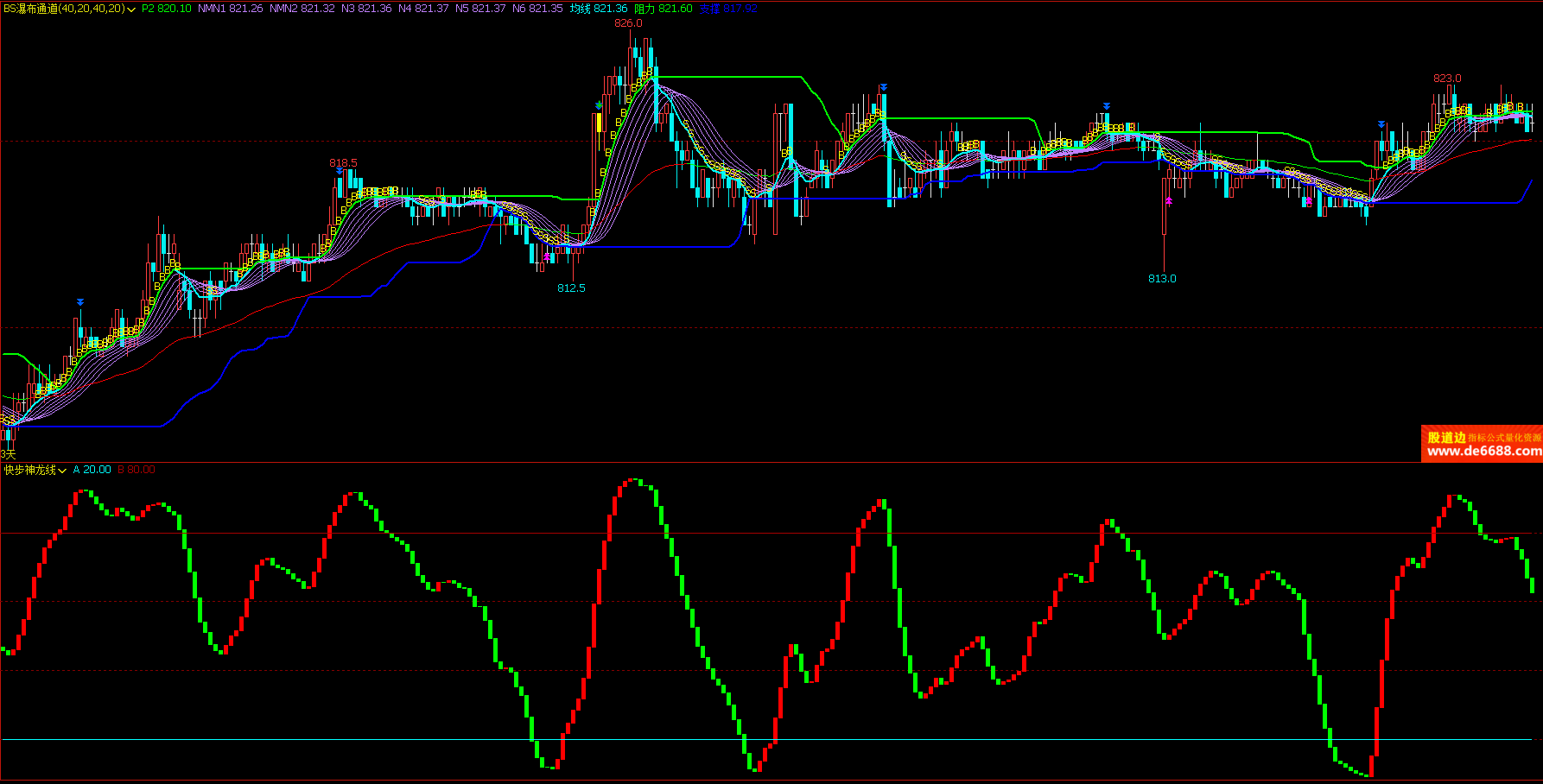1543x784 pixels.
Task: Expand the 快步神龙线 indicator dropdown chevron
Action: click(x=62, y=471)
